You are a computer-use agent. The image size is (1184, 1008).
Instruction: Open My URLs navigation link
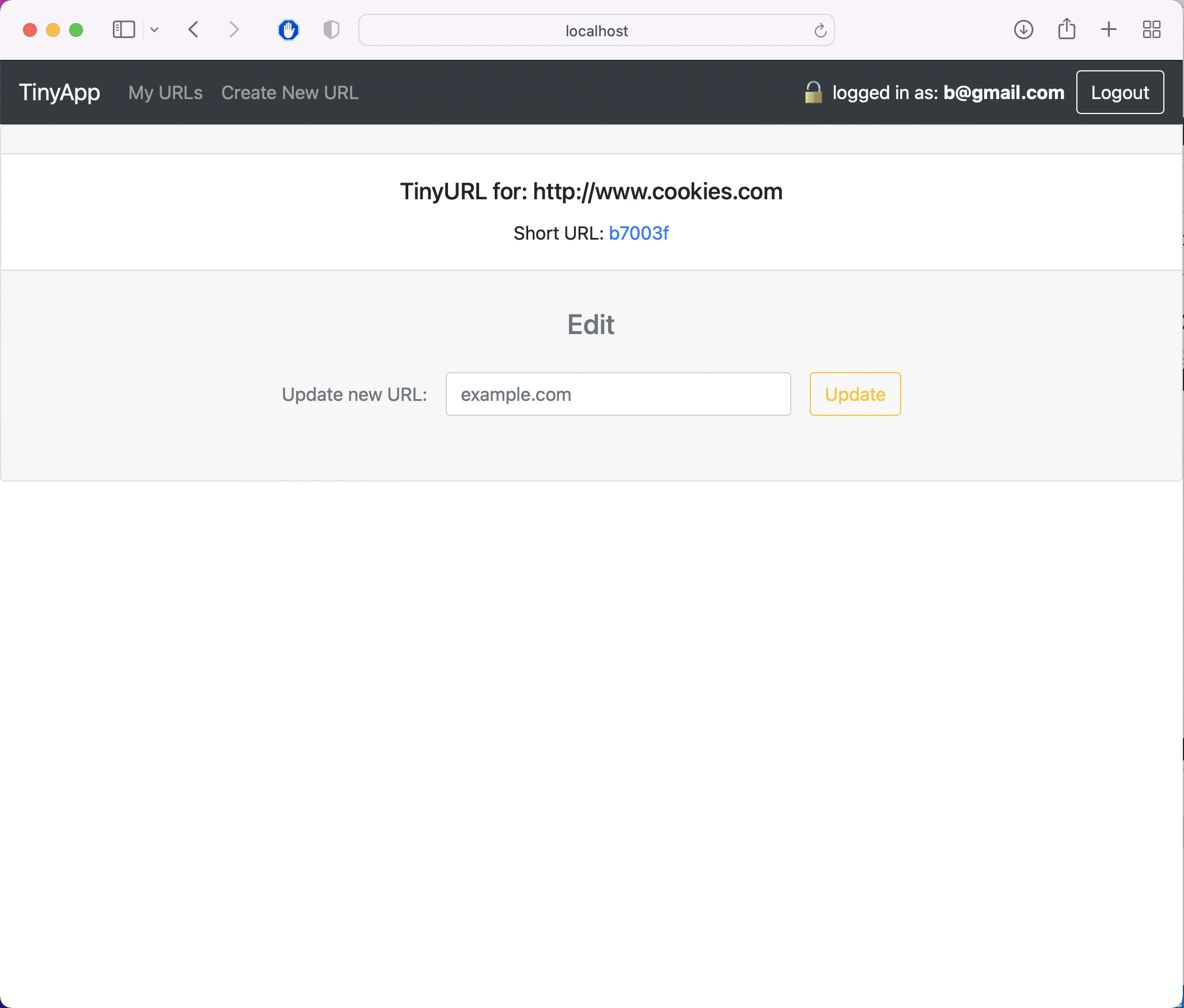tap(166, 92)
